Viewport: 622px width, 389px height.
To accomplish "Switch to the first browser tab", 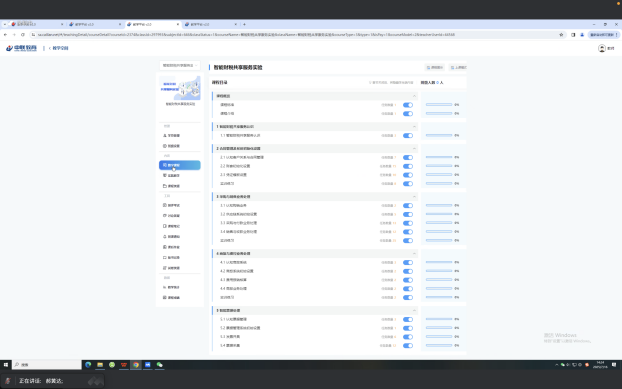I will [x=36, y=24].
